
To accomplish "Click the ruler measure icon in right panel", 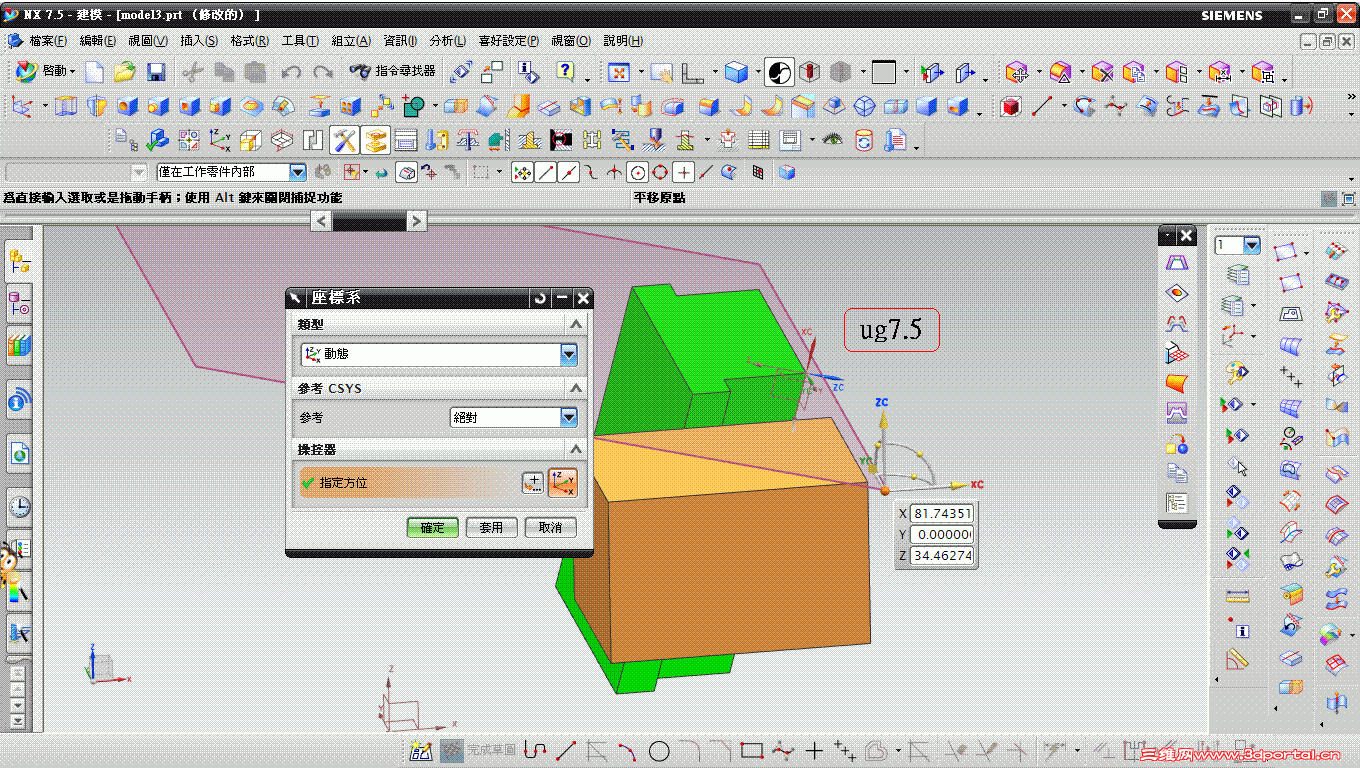I will click(1238, 596).
